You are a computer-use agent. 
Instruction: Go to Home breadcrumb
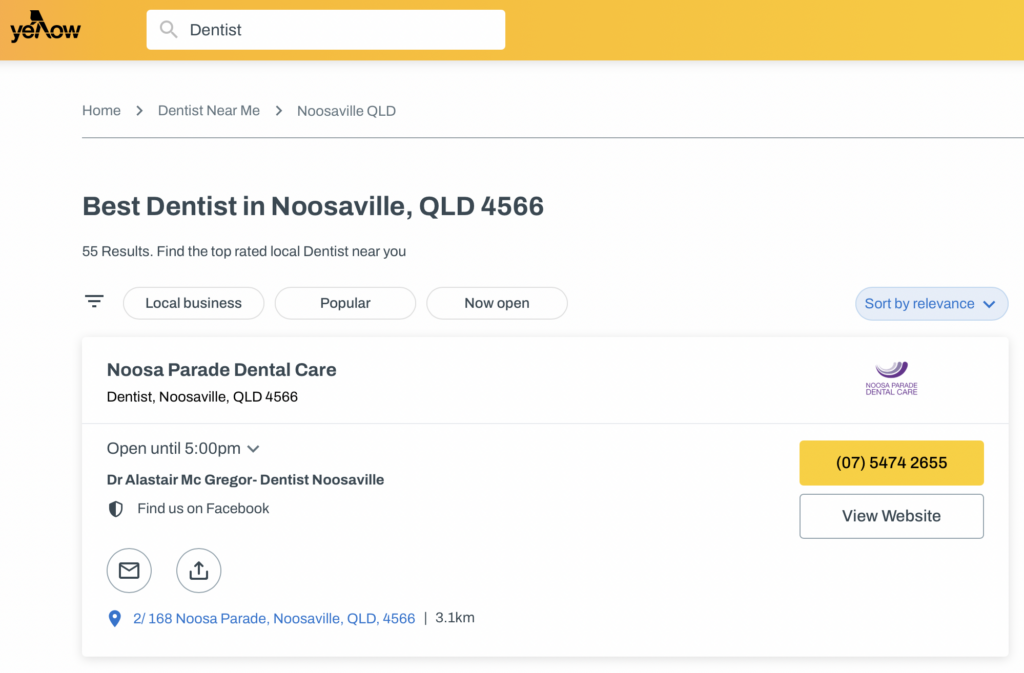(101, 111)
